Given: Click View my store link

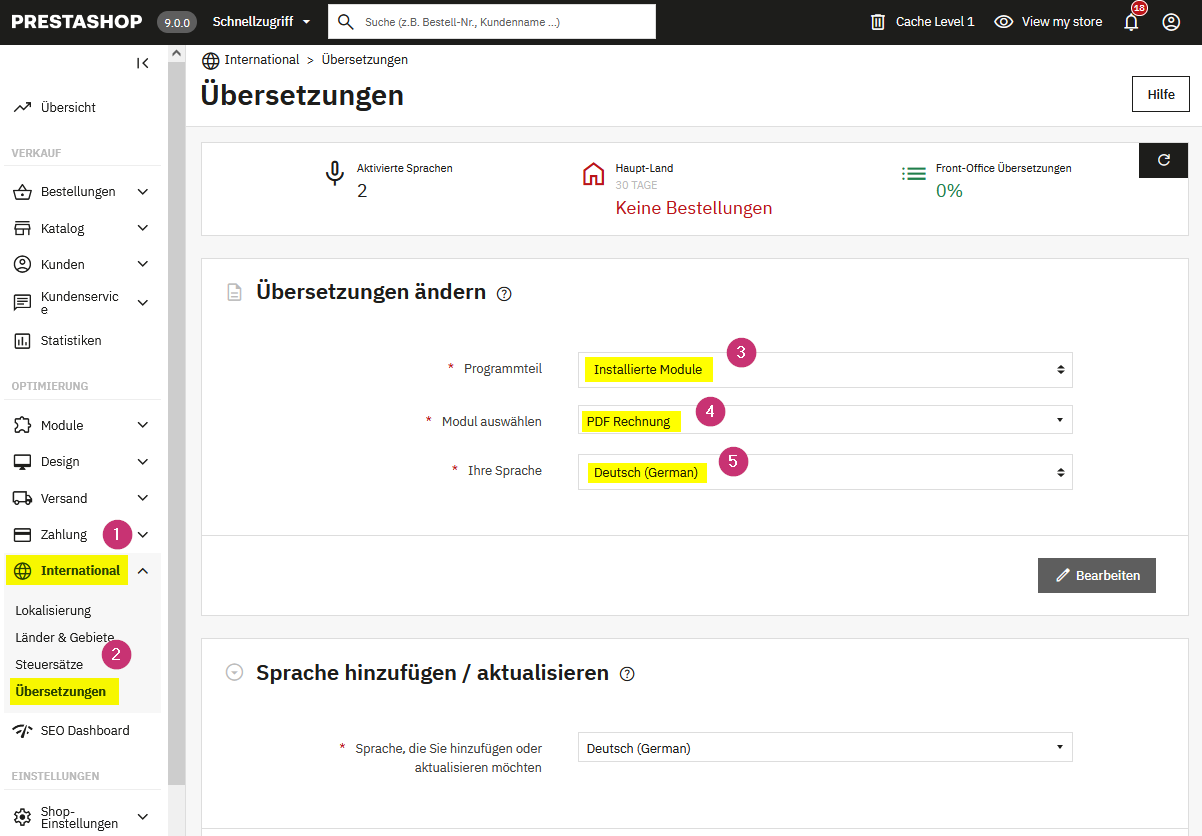Looking at the screenshot, I should 1062,21.
